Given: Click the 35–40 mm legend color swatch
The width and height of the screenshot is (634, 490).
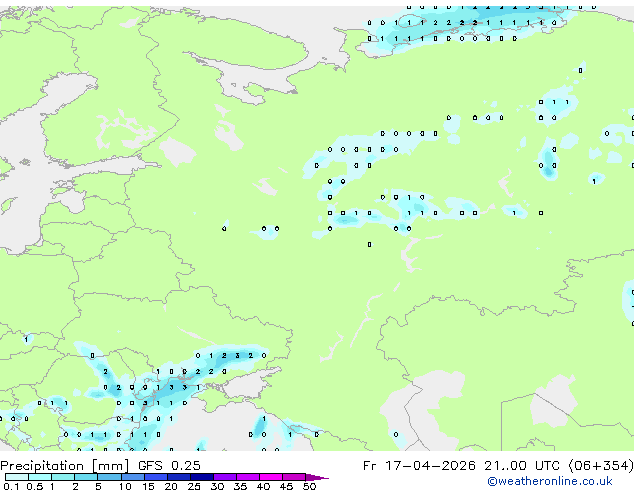Looking at the screenshot, I should point(248,477).
